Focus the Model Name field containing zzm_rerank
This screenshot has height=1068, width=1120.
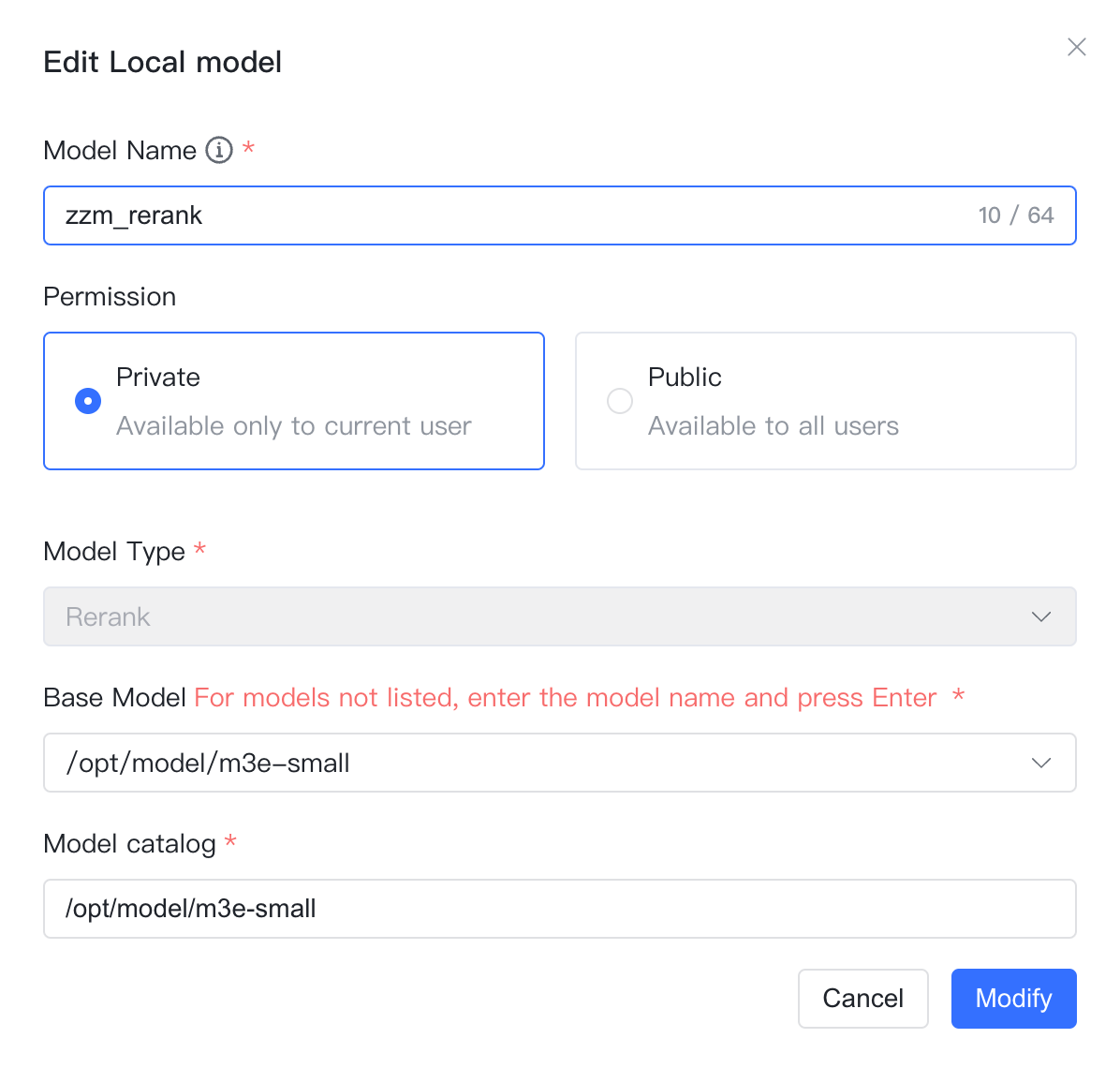coord(559,215)
